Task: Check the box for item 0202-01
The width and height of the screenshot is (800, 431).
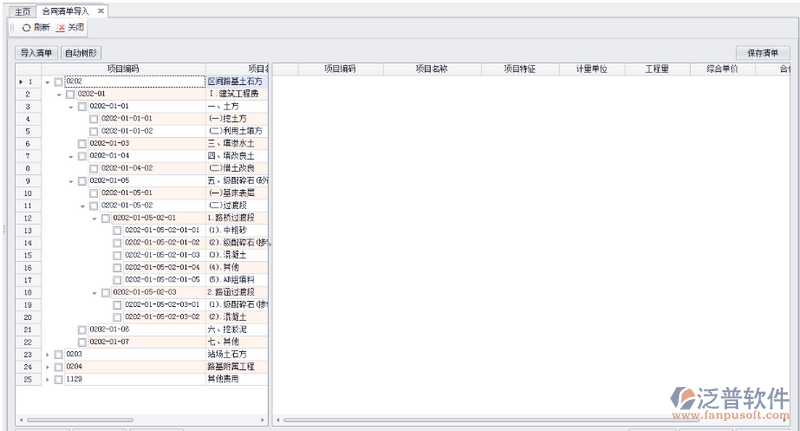Action: point(70,94)
